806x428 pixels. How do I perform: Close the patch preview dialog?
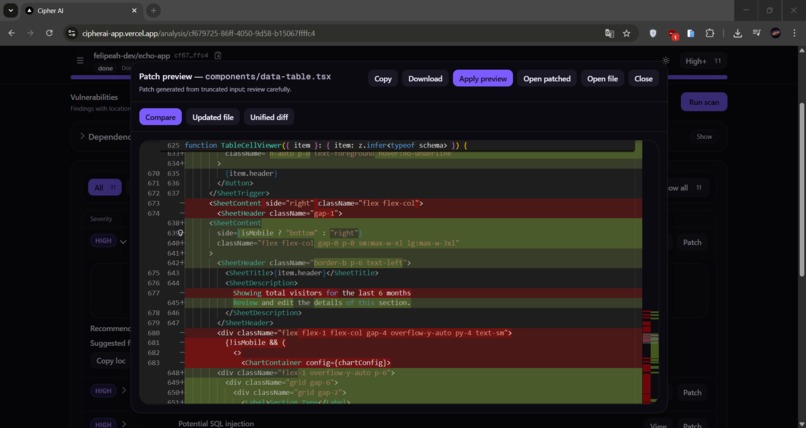point(643,79)
